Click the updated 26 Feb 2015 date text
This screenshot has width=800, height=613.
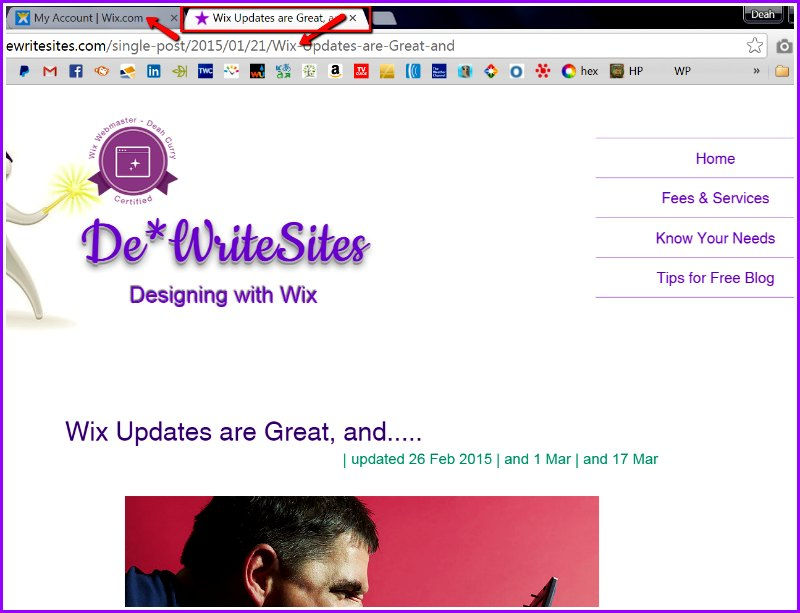tap(421, 459)
